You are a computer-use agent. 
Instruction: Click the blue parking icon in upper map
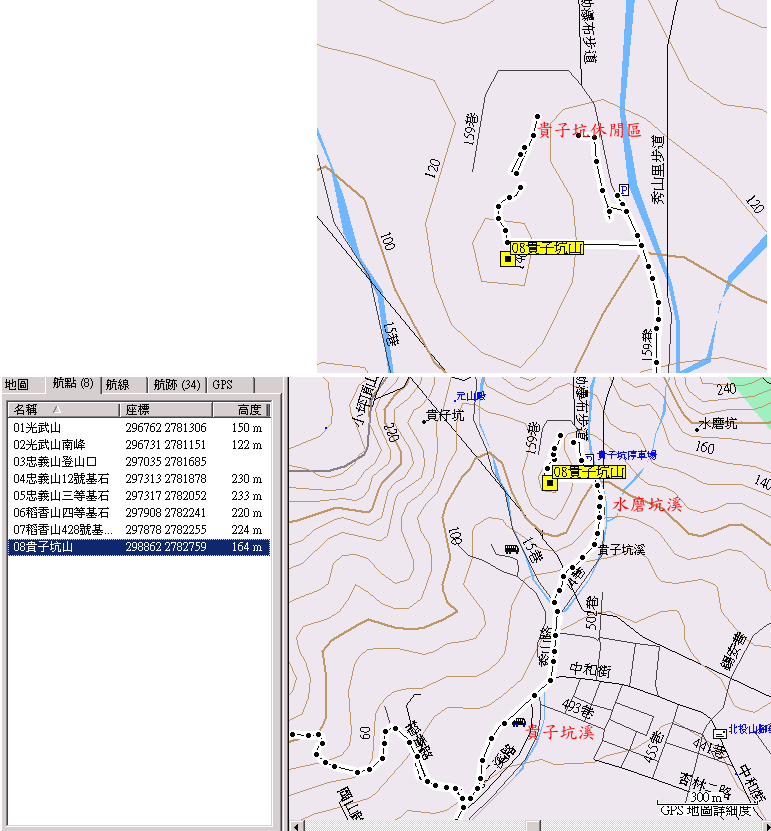coord(624,189)
